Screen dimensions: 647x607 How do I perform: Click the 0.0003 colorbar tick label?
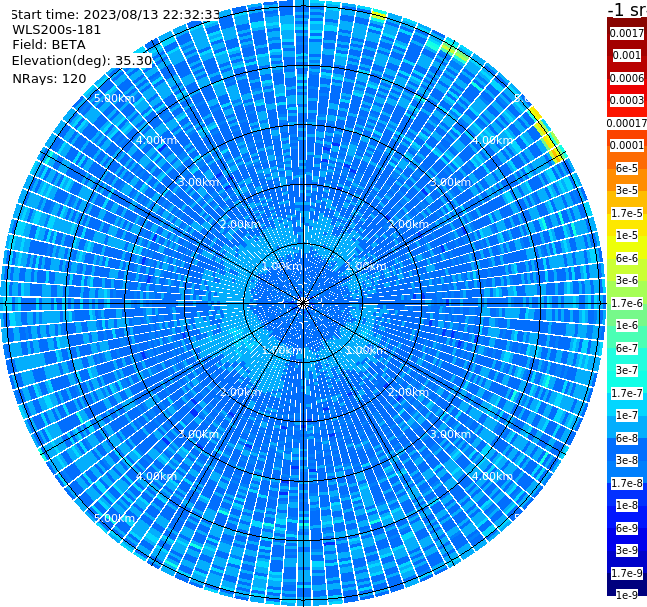pyautogui.click(x=627, y=100)
